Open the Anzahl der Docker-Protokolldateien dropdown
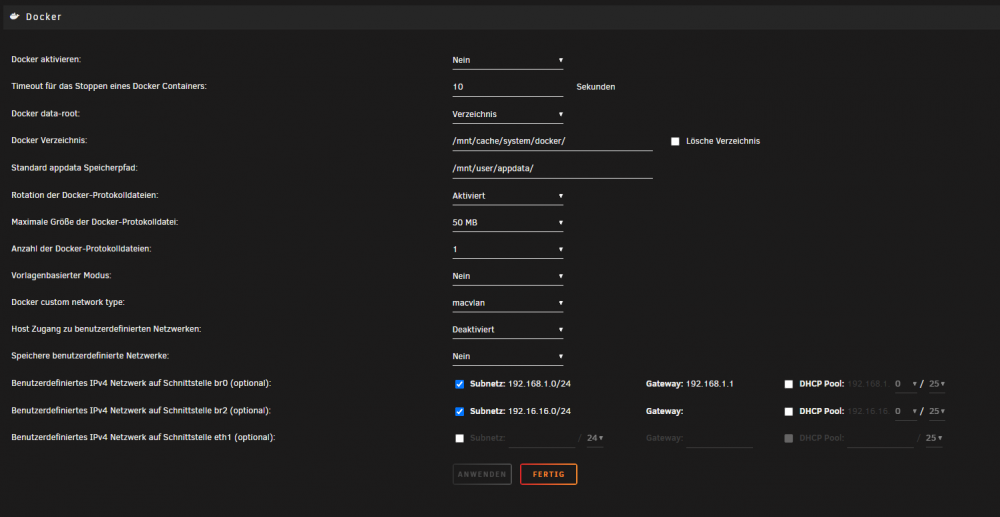The height and width of the screenshot is (517, 1000). [508, 250]
